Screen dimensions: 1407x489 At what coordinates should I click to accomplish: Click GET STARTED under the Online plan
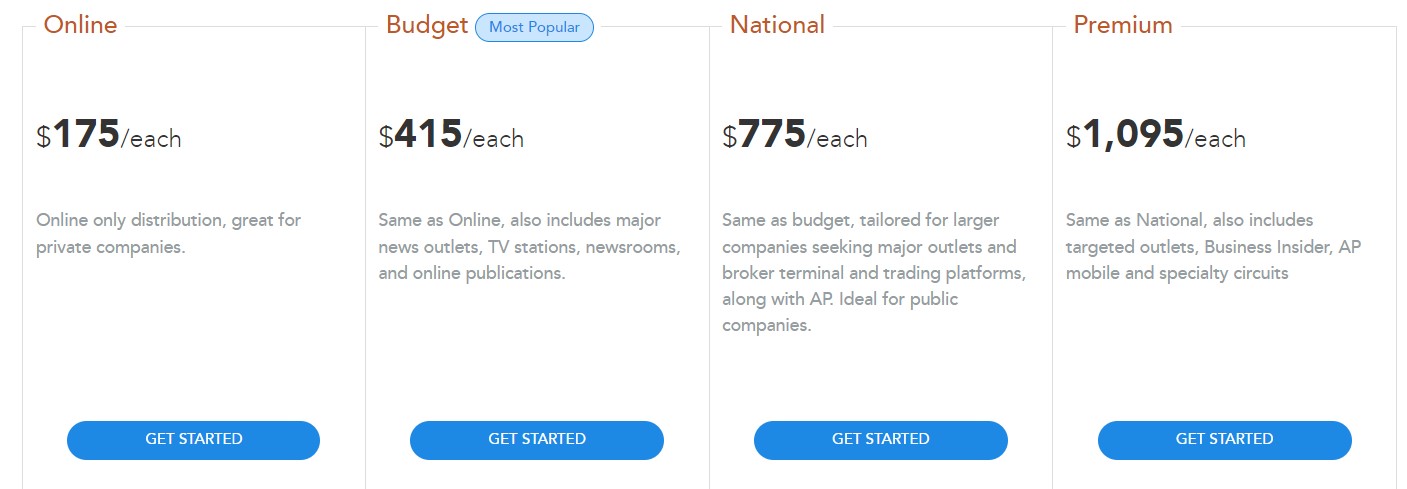point(193,440)
